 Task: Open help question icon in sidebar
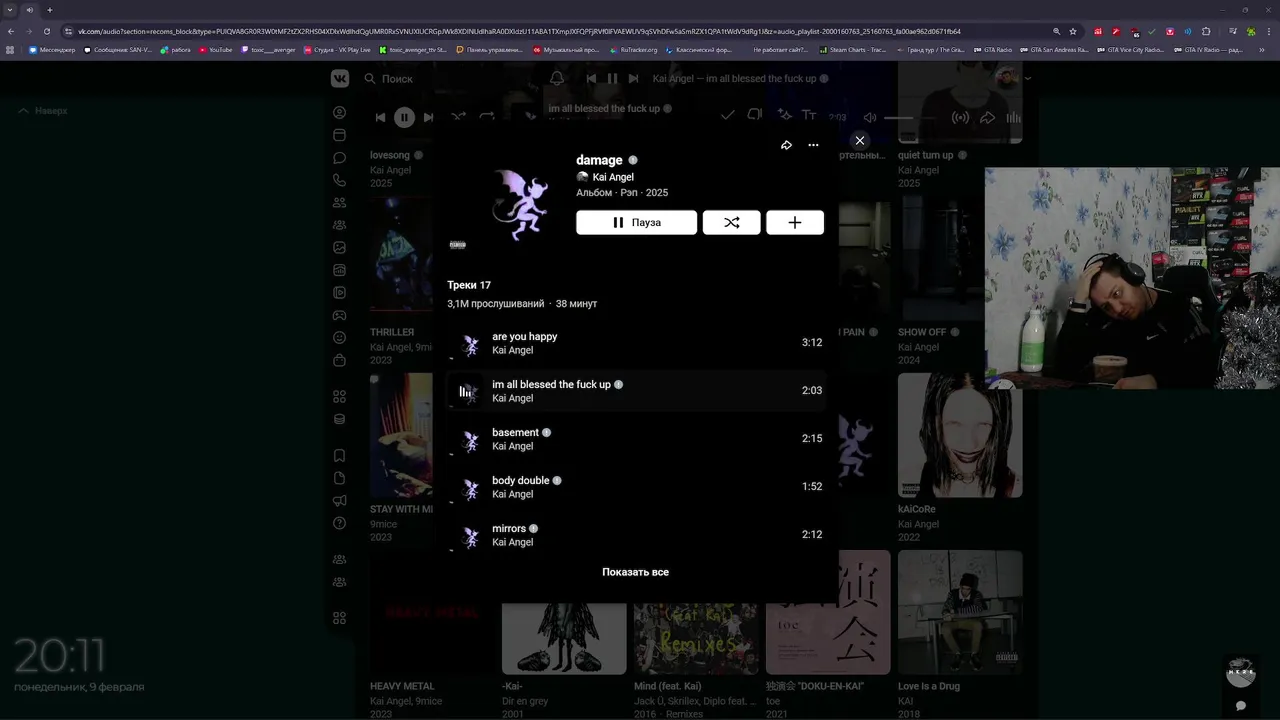340,523
